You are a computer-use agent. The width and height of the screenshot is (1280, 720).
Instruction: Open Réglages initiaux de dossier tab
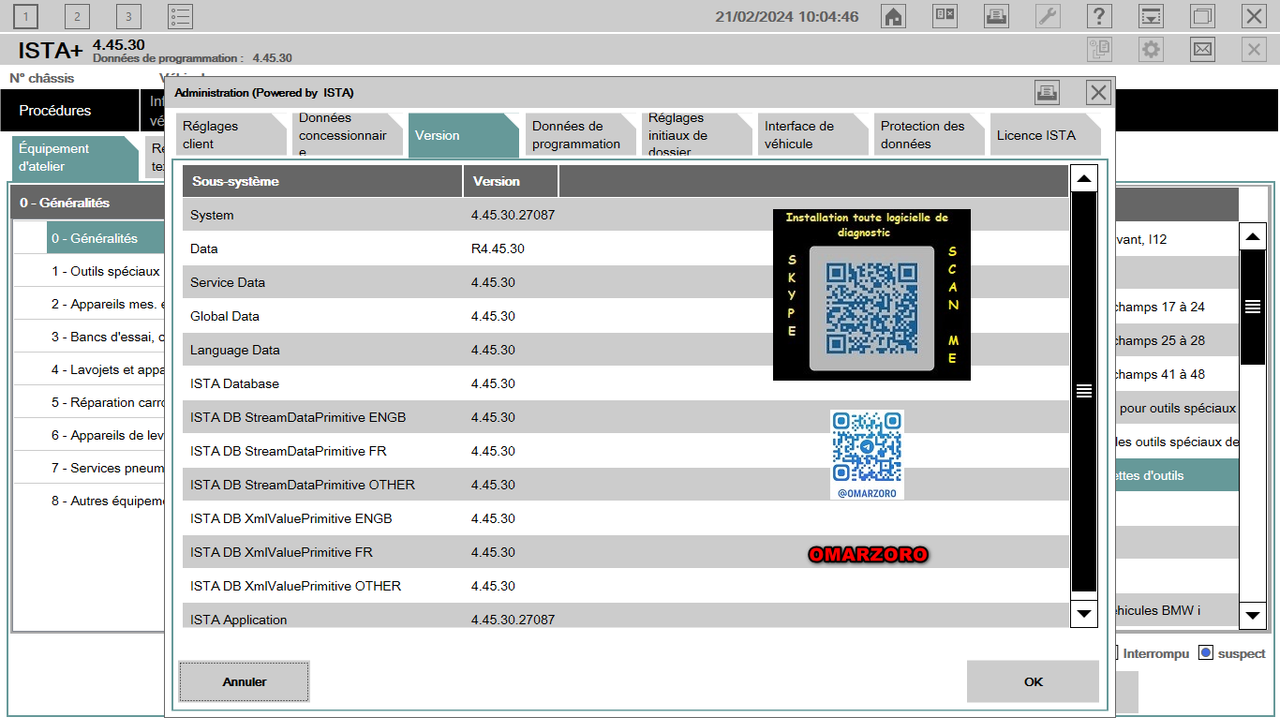[x=695, y=135]
